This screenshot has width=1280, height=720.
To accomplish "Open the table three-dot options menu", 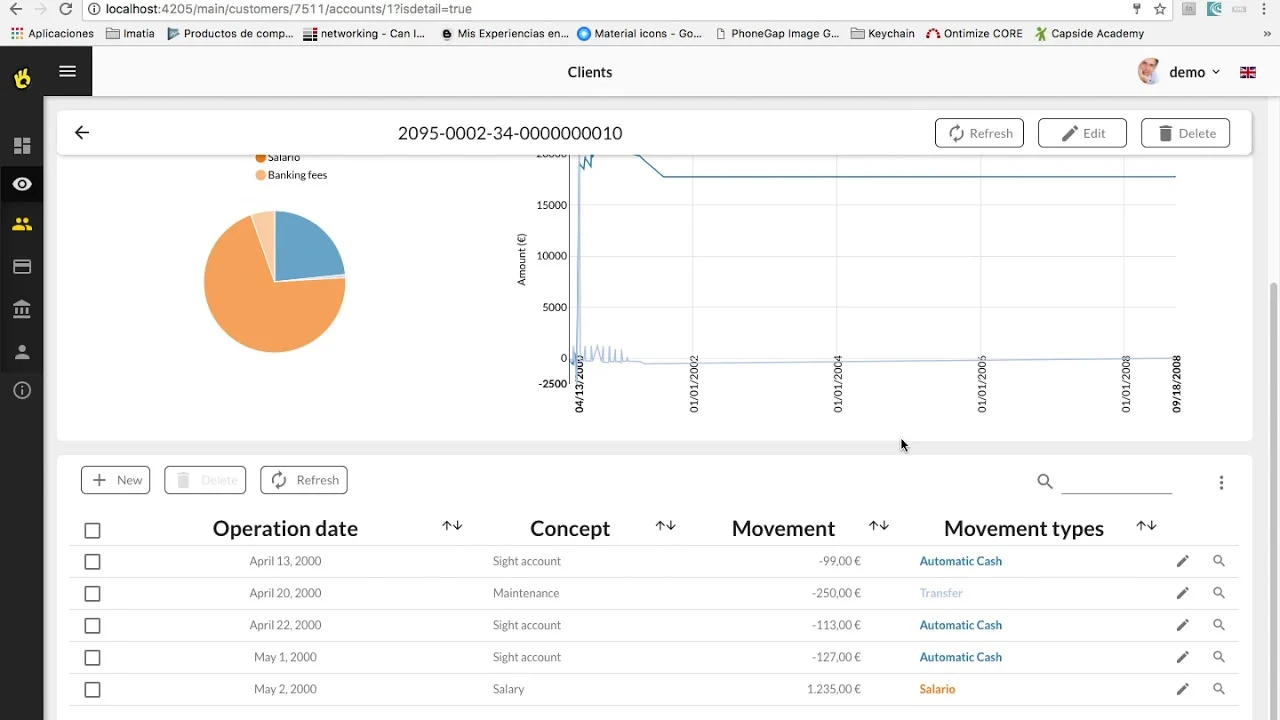I will coord(1221,483).
